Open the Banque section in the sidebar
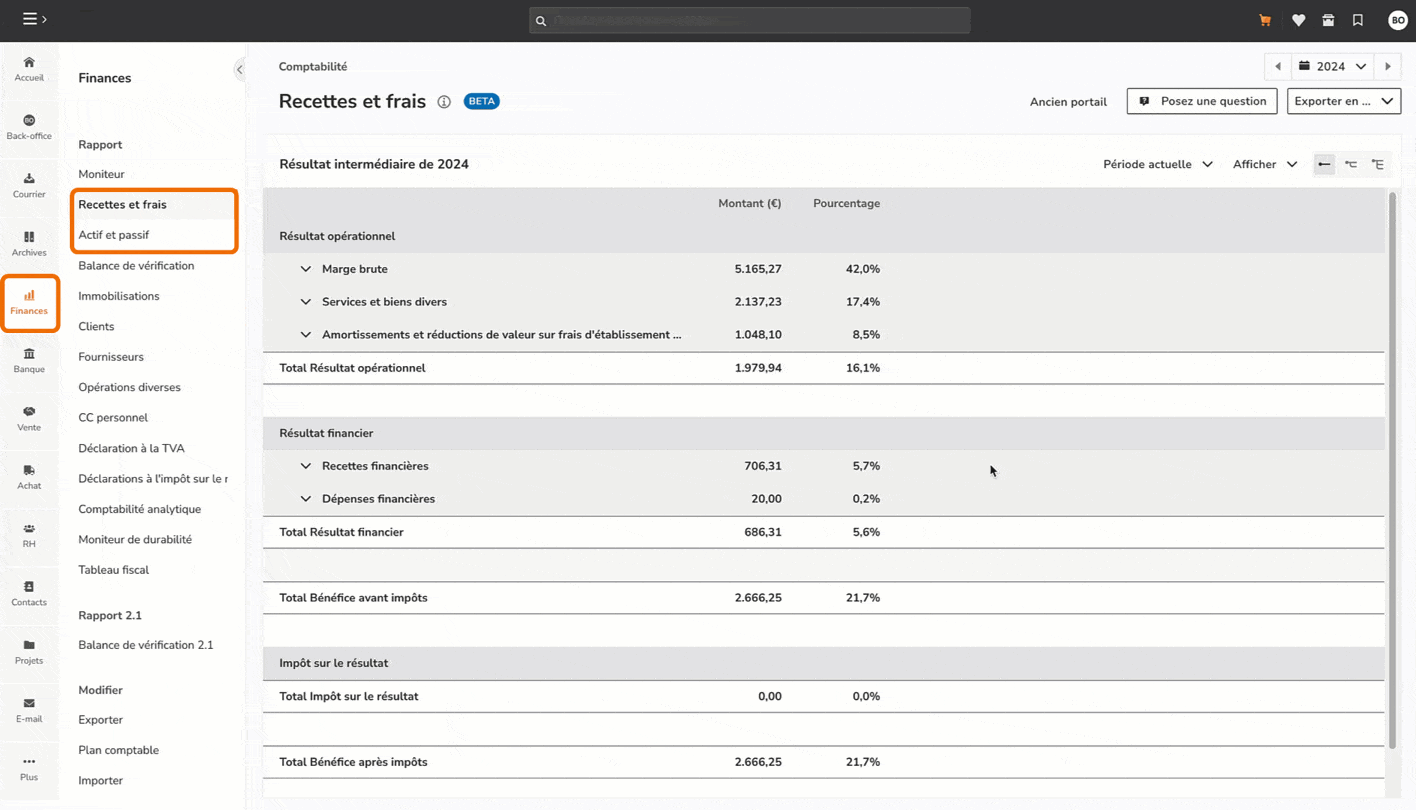 tap(29, 360)
